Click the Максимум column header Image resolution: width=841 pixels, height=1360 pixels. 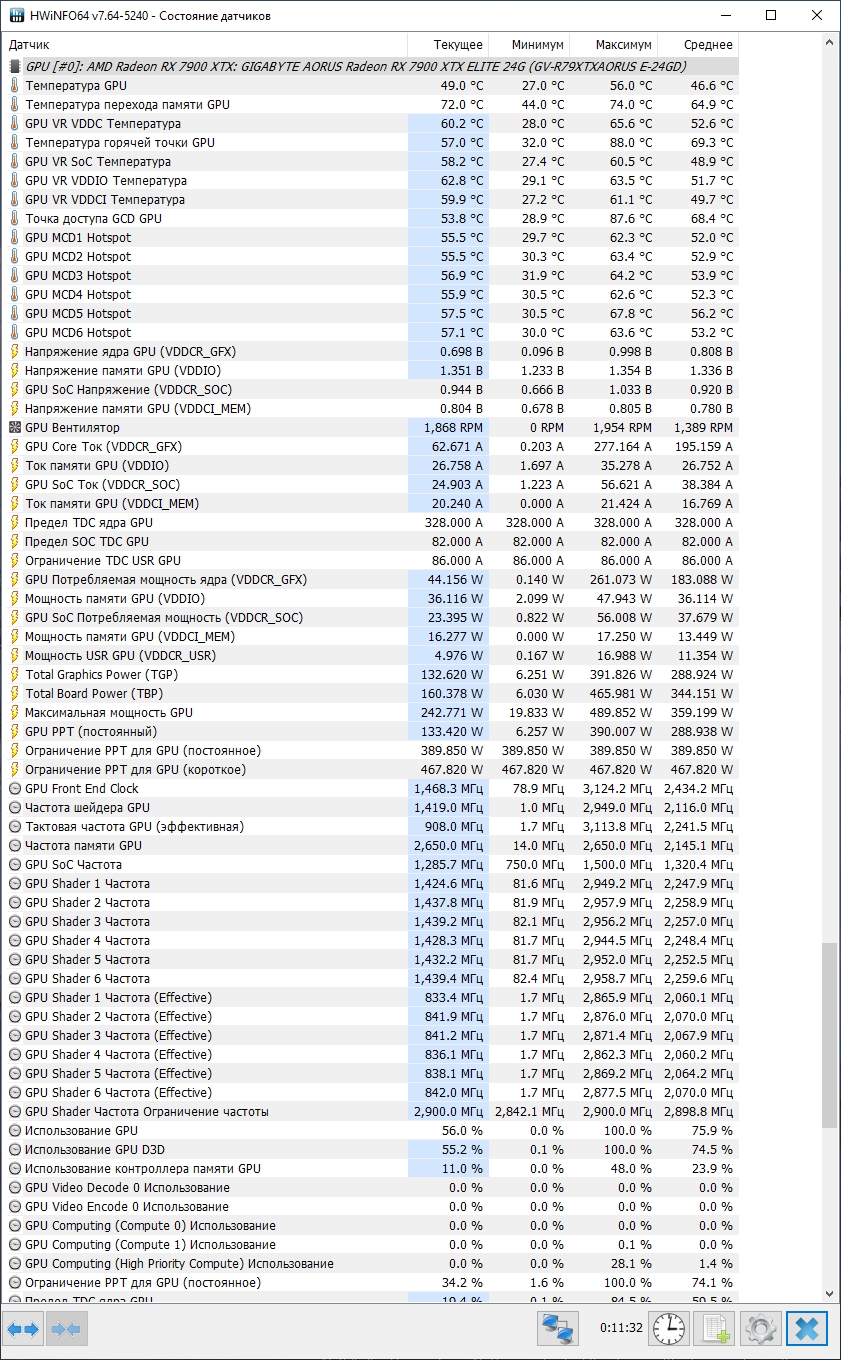(x=613, y=45)
